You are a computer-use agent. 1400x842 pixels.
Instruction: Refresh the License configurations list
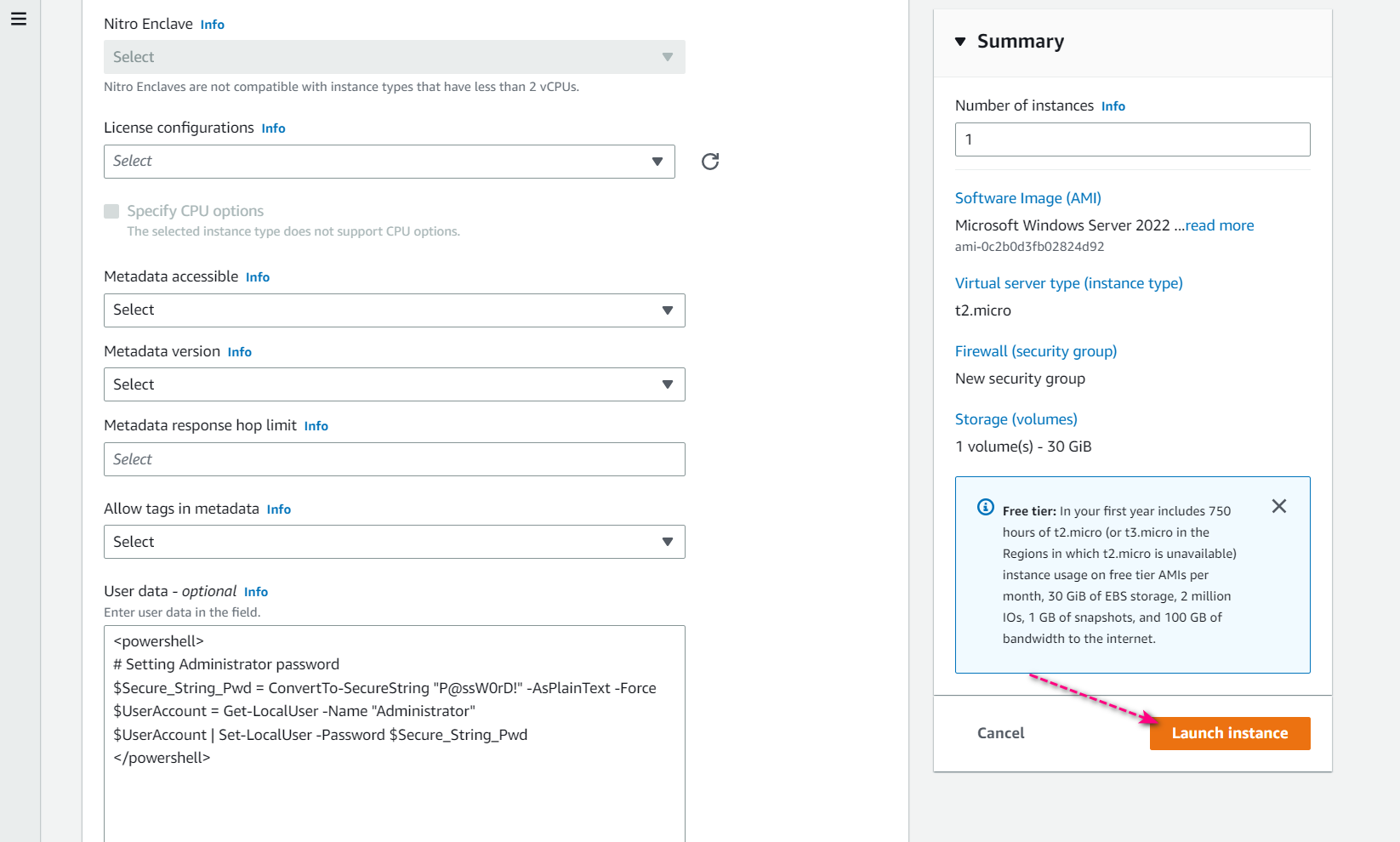710,162
